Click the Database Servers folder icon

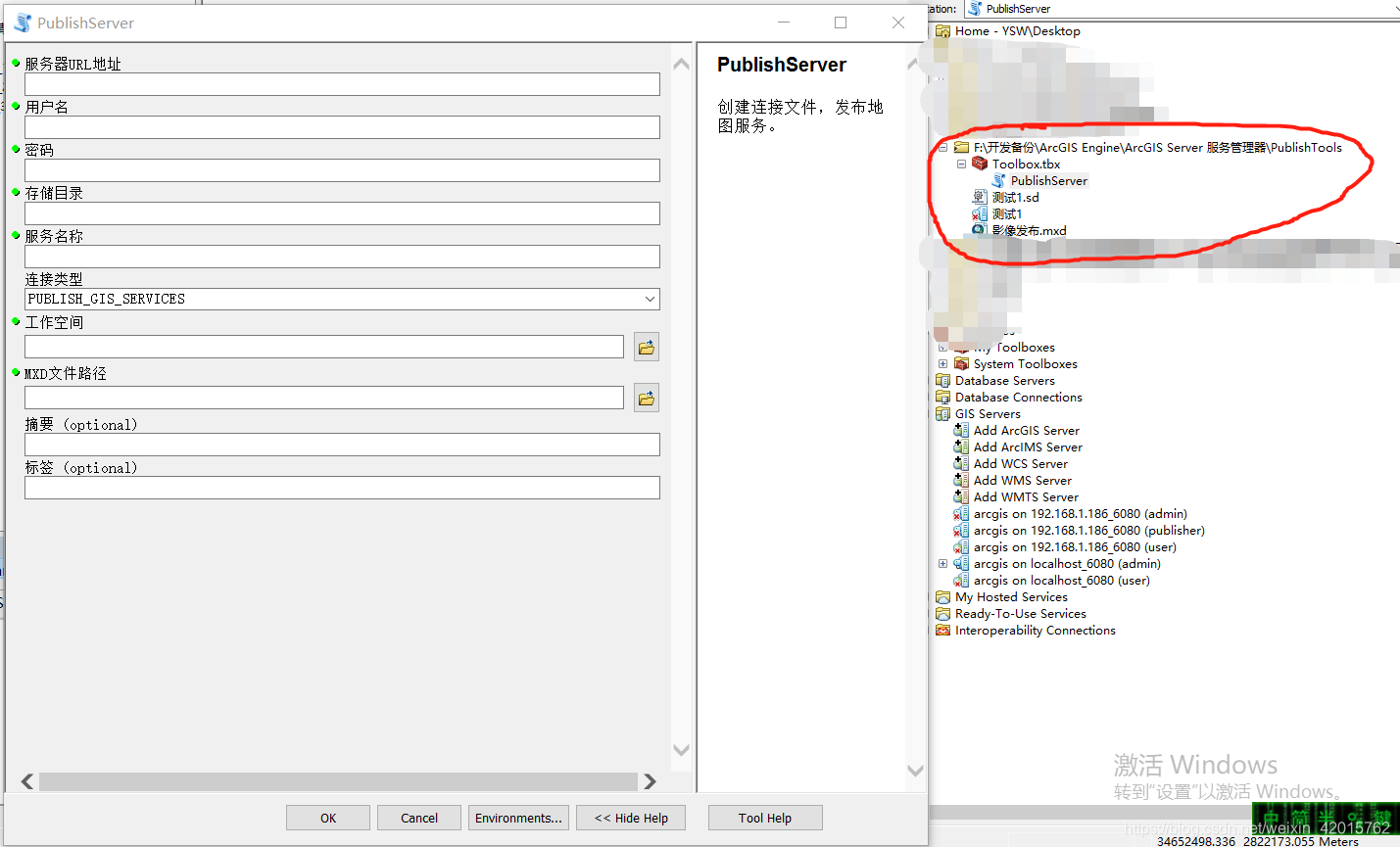[942, 380]
